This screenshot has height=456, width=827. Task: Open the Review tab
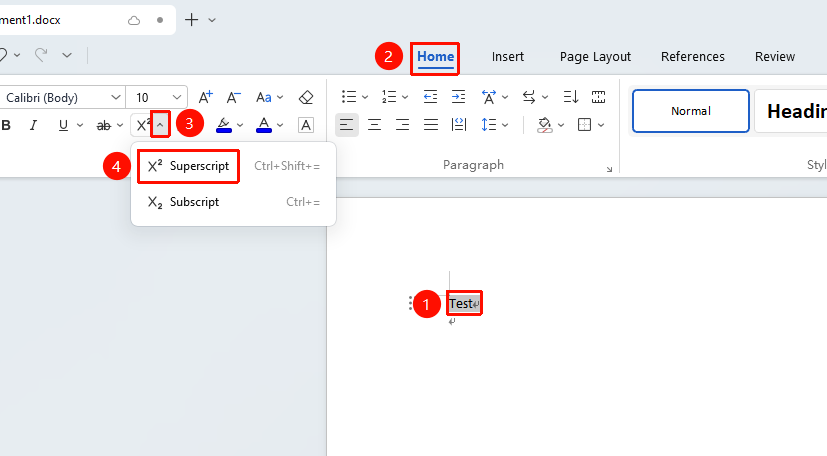click(x=774, y=57)
